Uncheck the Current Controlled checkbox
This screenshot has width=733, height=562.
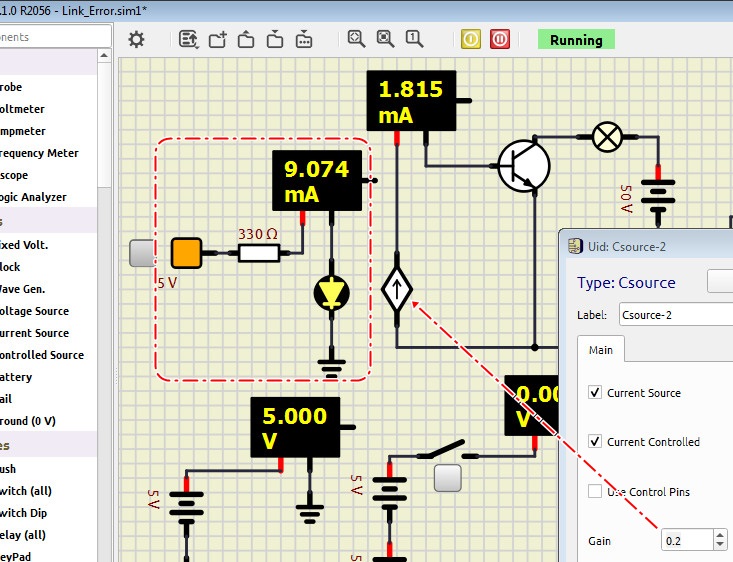click(x=596, y=442)
